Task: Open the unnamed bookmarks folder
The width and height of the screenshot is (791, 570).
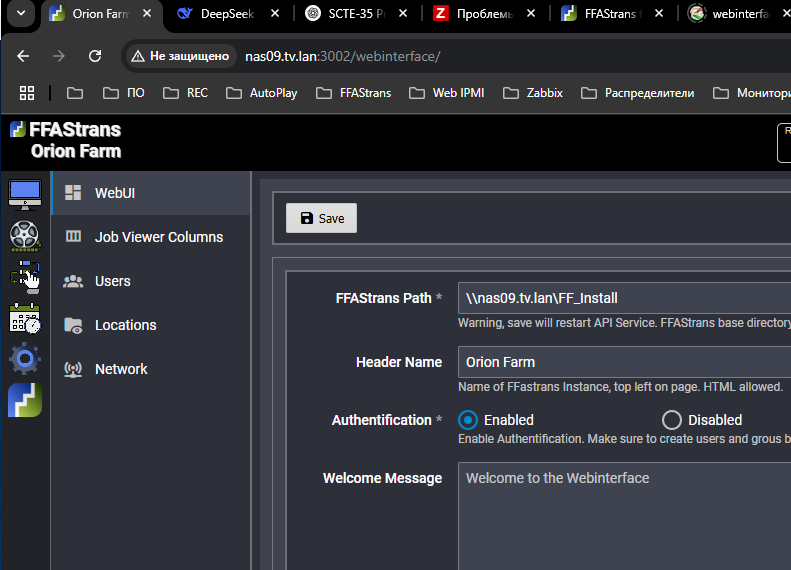Action: point(75,93)
